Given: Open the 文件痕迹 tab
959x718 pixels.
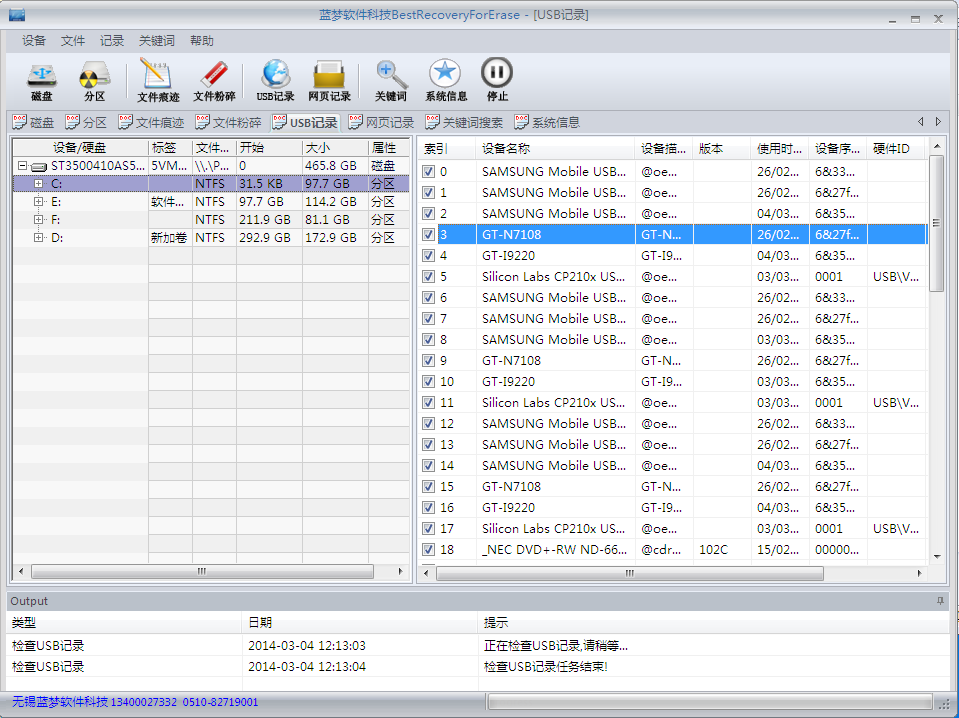Looking at the screenshot, I should (151, 122).
